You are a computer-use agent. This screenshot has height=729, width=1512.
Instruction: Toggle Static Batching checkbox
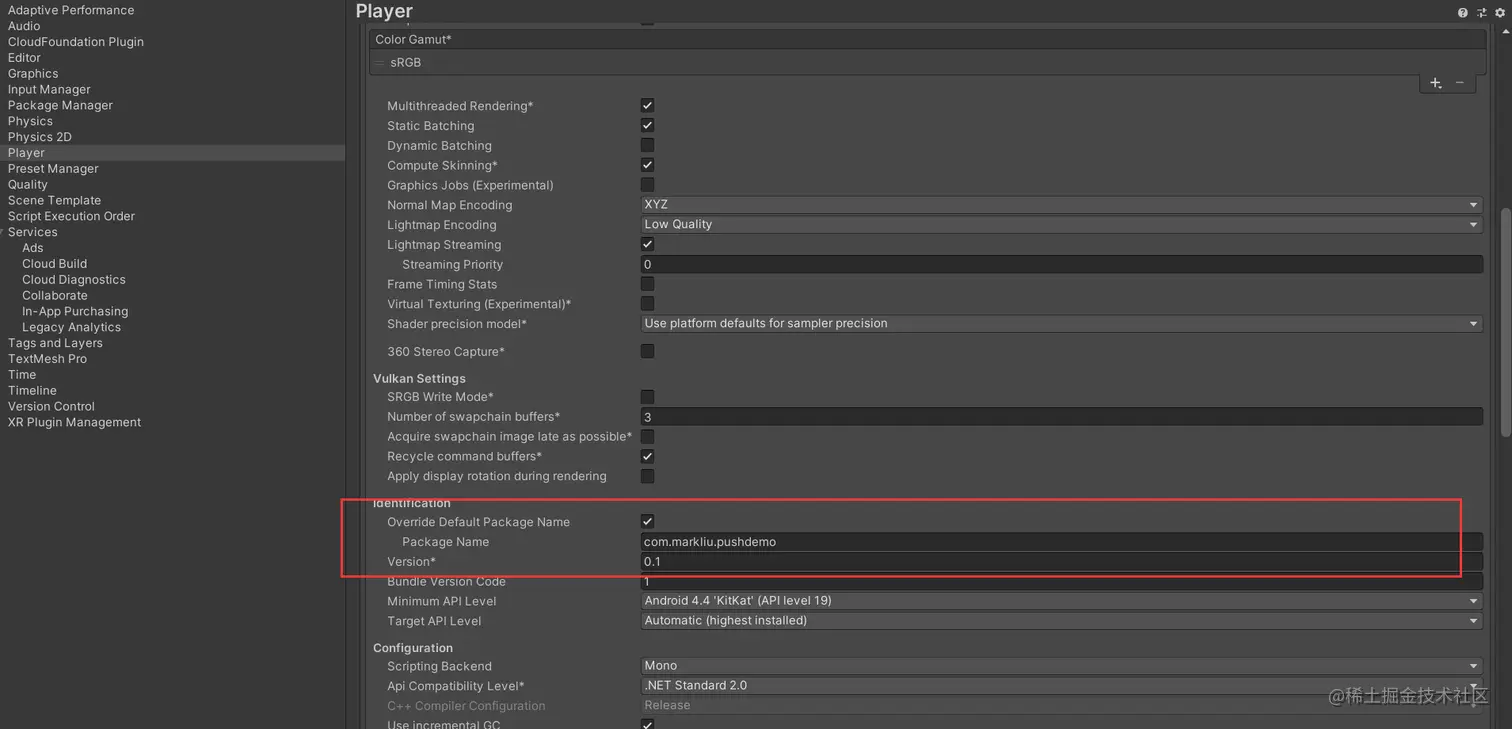tap(647, 125)
